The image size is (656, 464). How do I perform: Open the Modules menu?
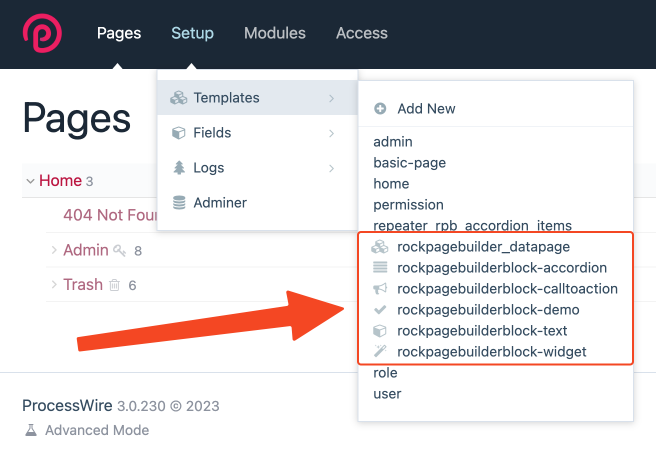275,33
